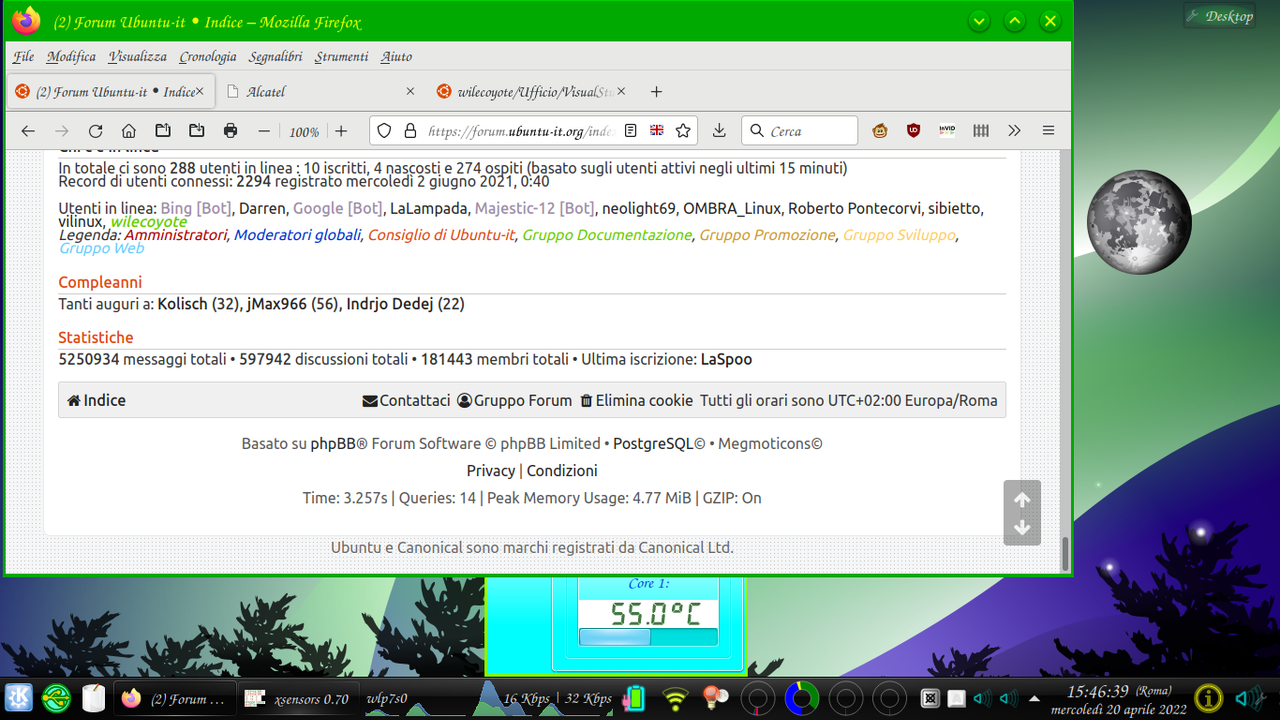Image resolution: width=1280 pixels, height=720 pixels.
Task: Open birthday user Kolisch profile
Action: pos(183,303)
